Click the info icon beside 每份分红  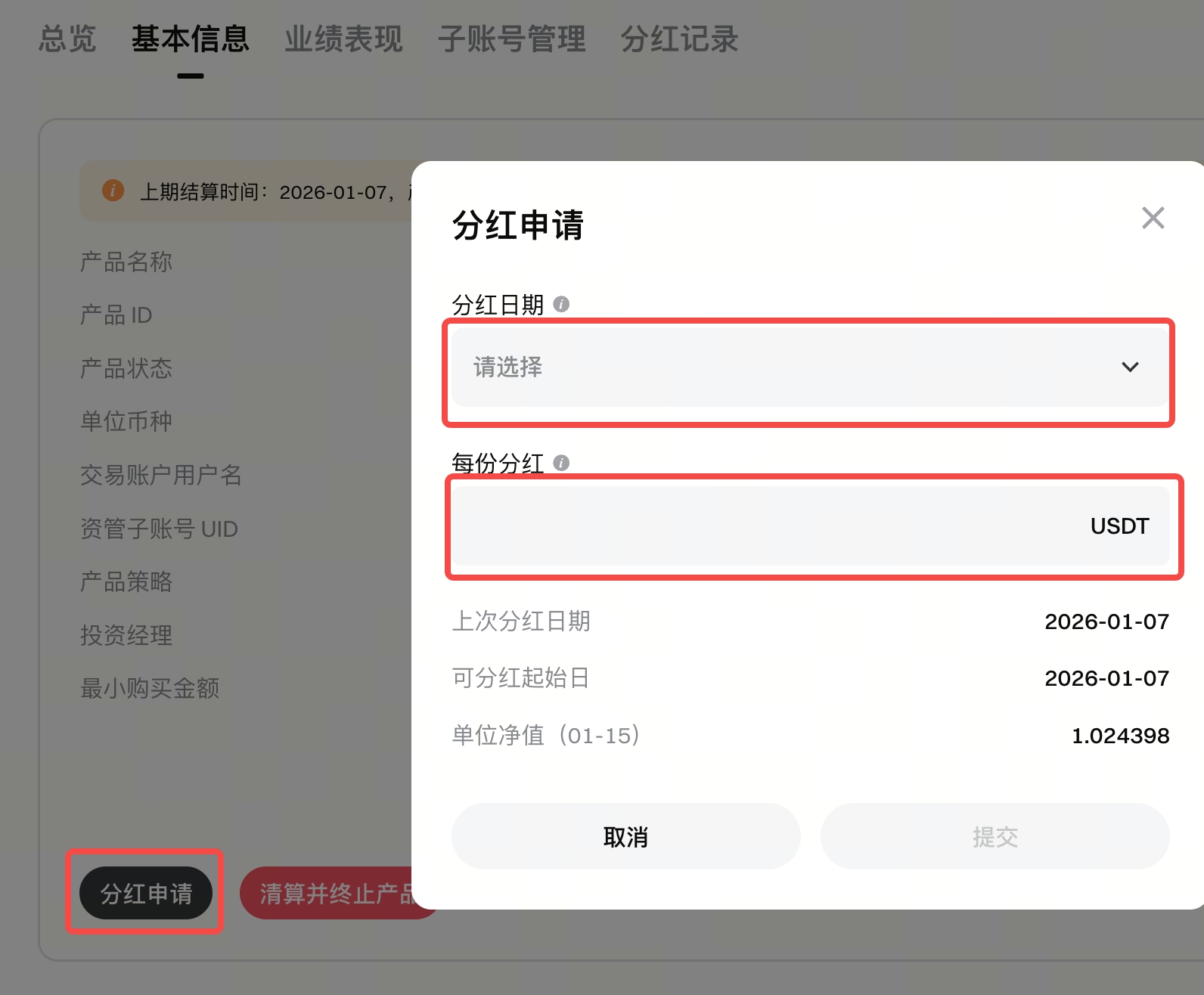tap(561, 463)
